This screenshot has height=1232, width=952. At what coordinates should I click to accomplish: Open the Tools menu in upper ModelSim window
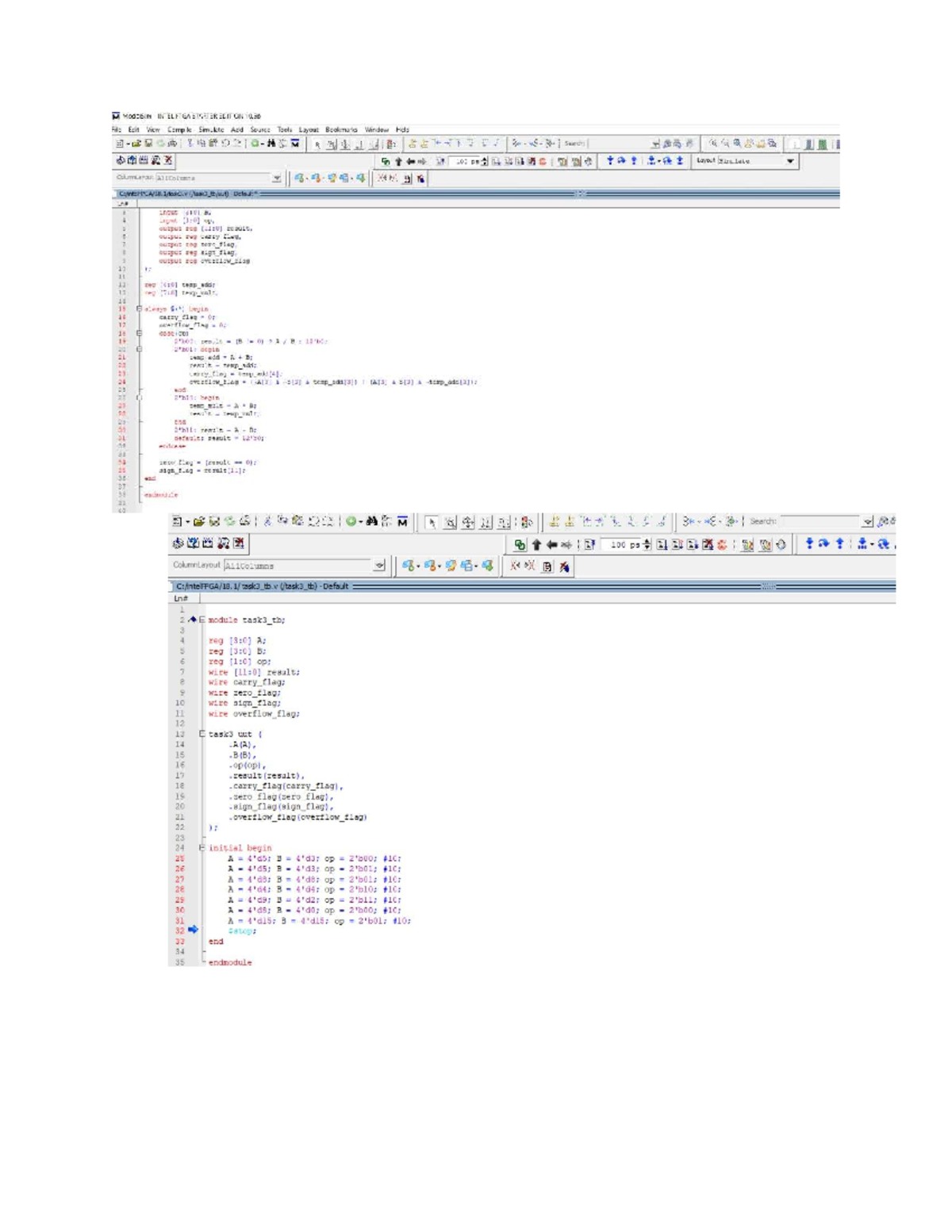point(285,130)
